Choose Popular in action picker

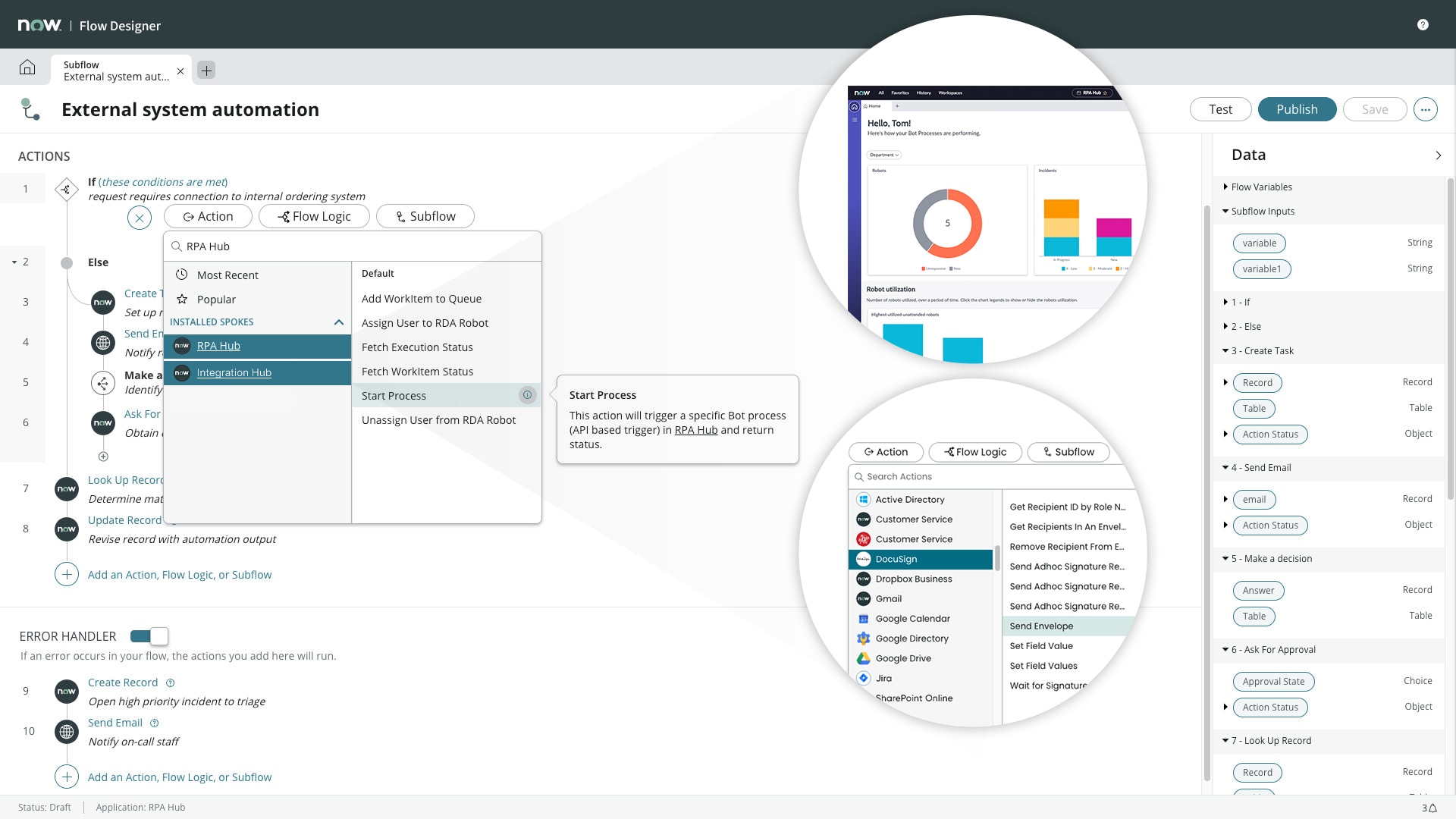tap(257, 299)
